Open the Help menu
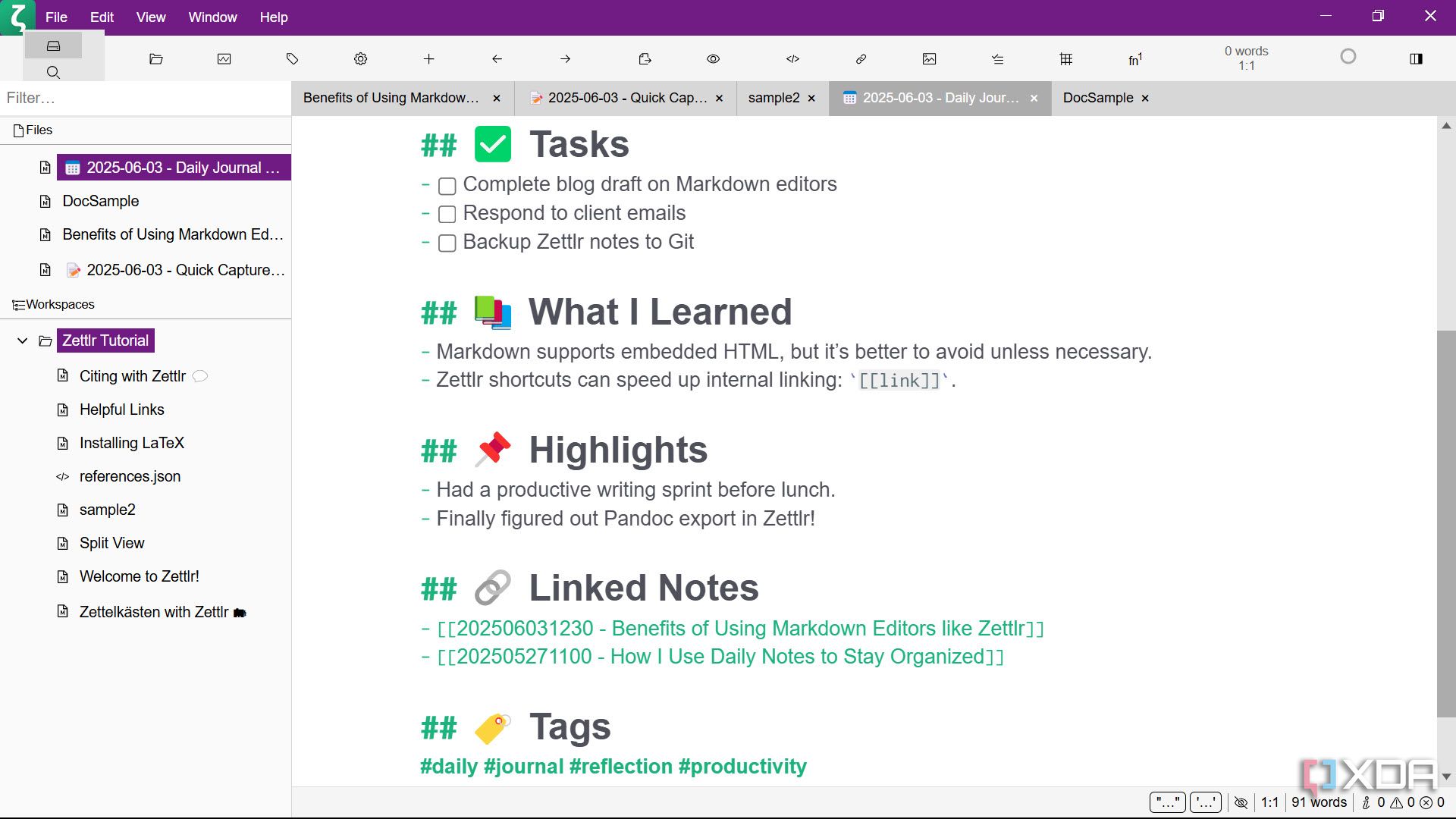Screen dimensions: 1456x819 point(274,17)
